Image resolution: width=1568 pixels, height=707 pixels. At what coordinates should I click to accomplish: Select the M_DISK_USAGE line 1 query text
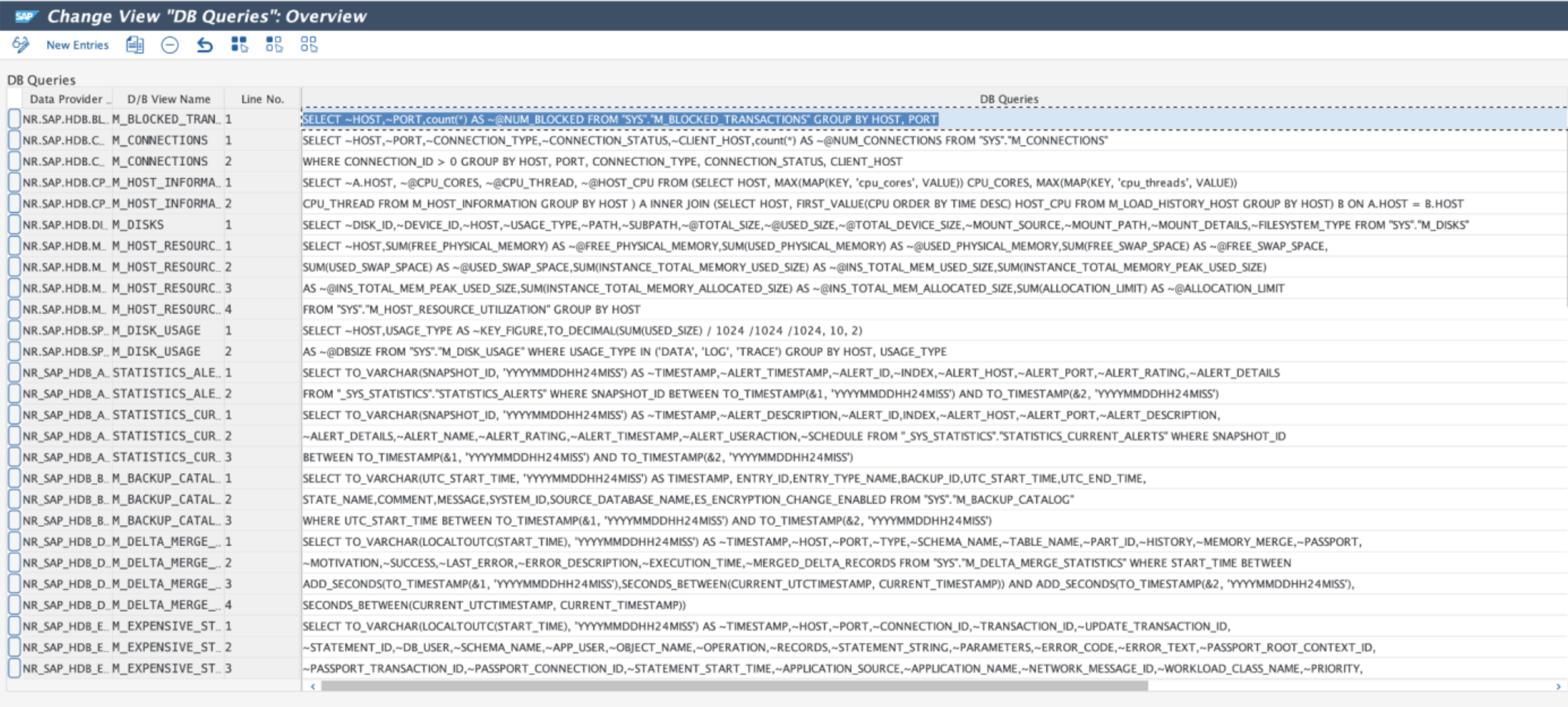tap(584, 330)
